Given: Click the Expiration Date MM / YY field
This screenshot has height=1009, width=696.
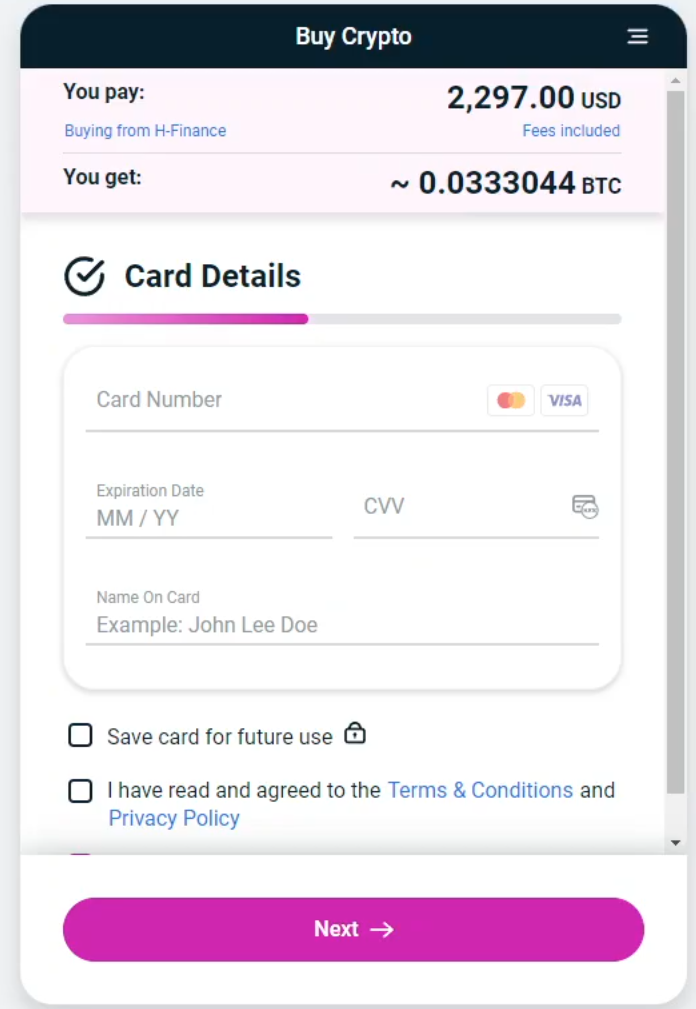Looking at the screenshot, I should click(208, 518).
